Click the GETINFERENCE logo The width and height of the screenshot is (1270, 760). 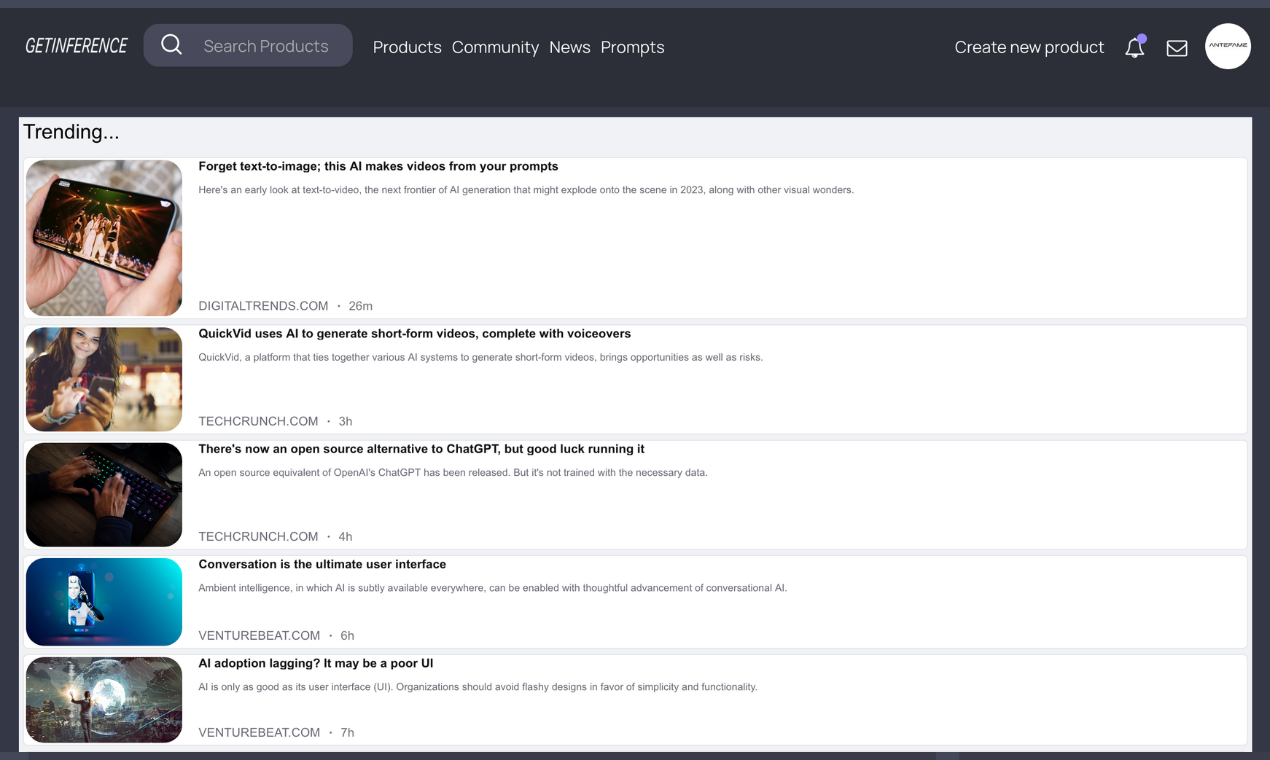(x=76, y=46)
